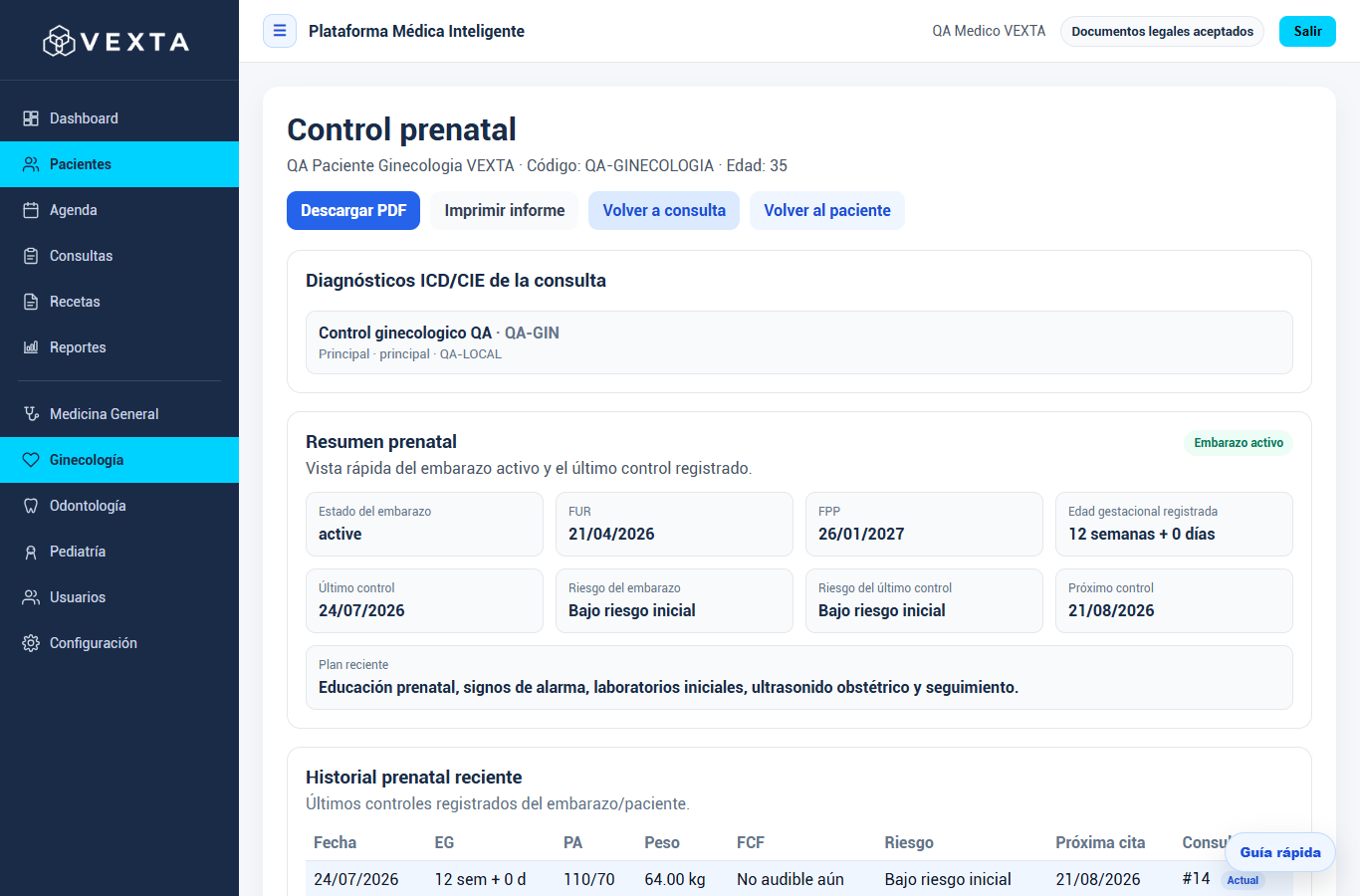1360x896 pixels.
Task: Click the Control ginecologico QA diagnosis entry
Action: point(799,342)
